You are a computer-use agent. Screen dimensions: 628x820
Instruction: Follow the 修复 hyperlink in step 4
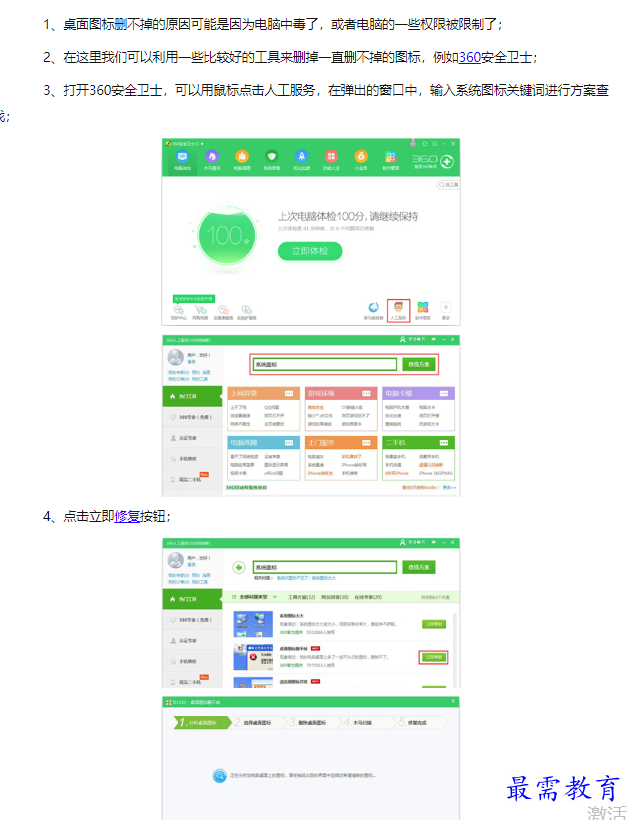(127, 516)
